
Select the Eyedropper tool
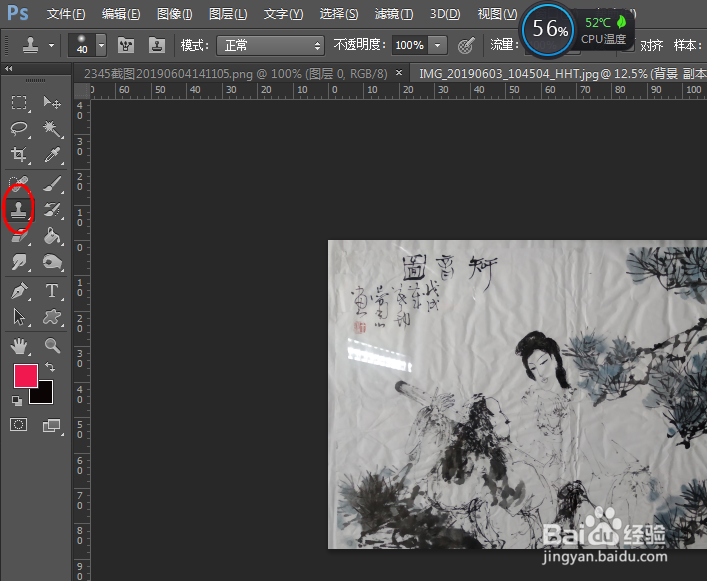[52, 155]
